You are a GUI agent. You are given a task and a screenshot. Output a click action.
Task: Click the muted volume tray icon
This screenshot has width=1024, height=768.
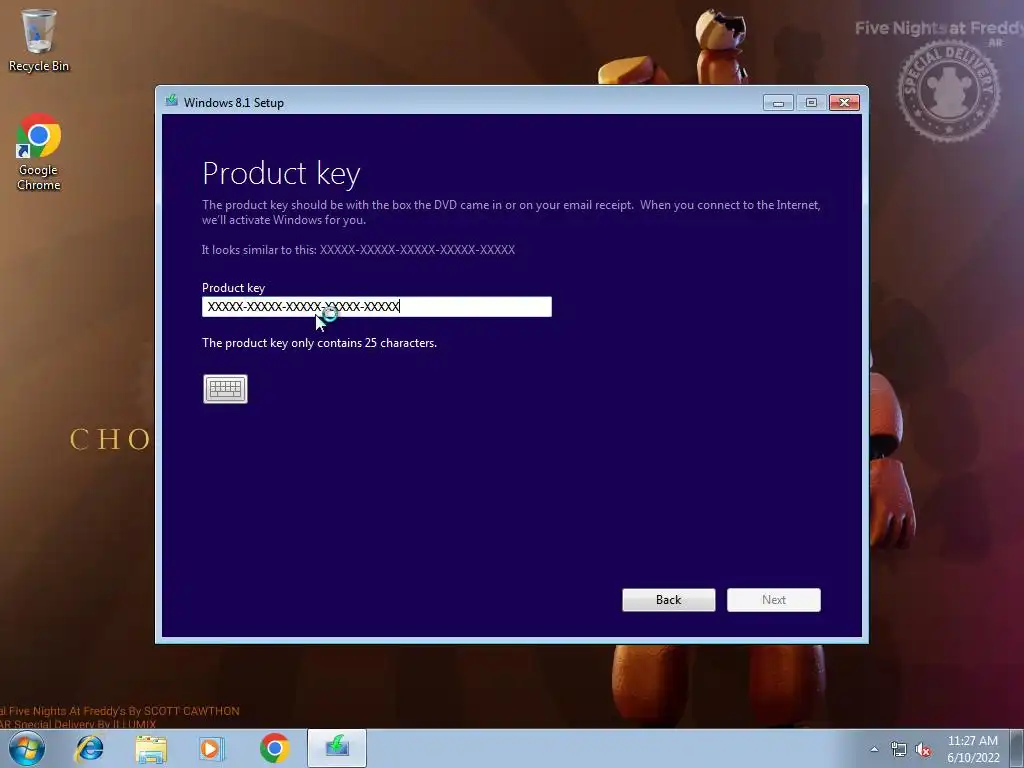[923, 749]
